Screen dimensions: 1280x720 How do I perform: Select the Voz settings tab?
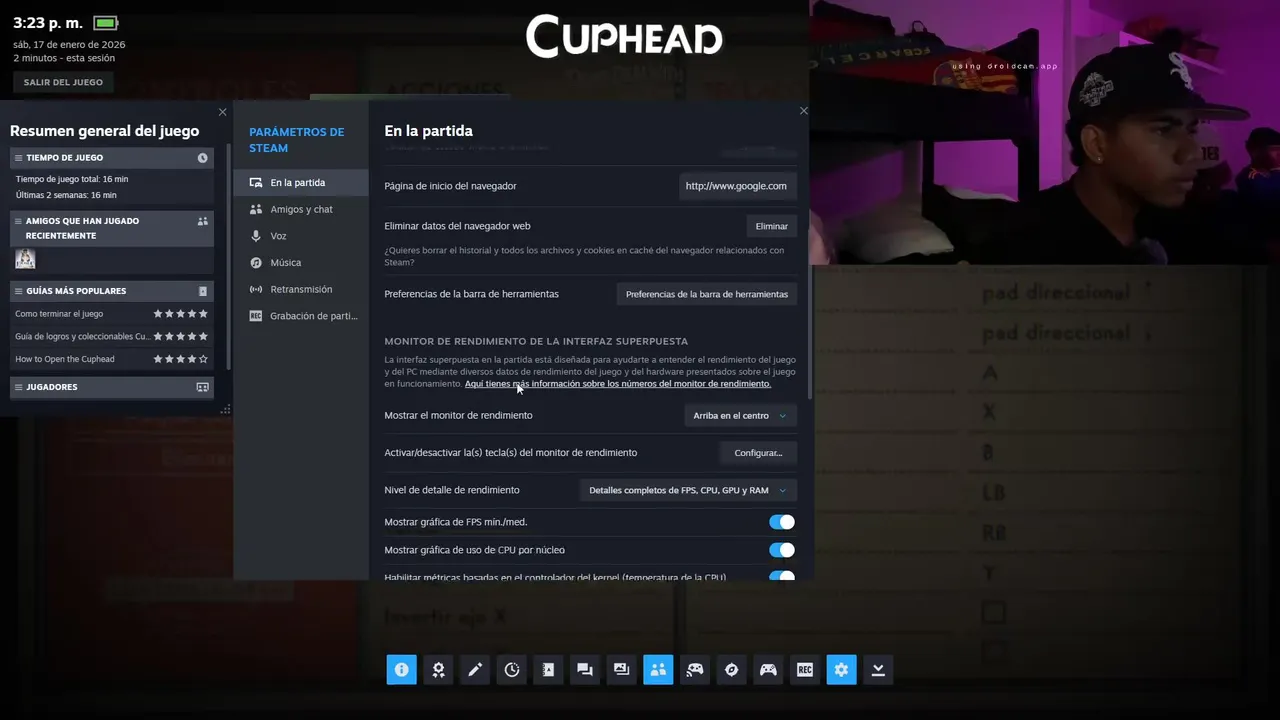pos(301,236)
